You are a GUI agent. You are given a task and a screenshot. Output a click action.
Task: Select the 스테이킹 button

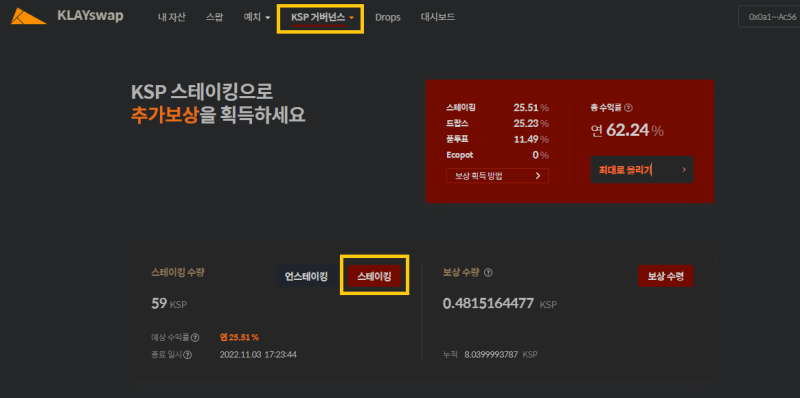tap(374, 277)
